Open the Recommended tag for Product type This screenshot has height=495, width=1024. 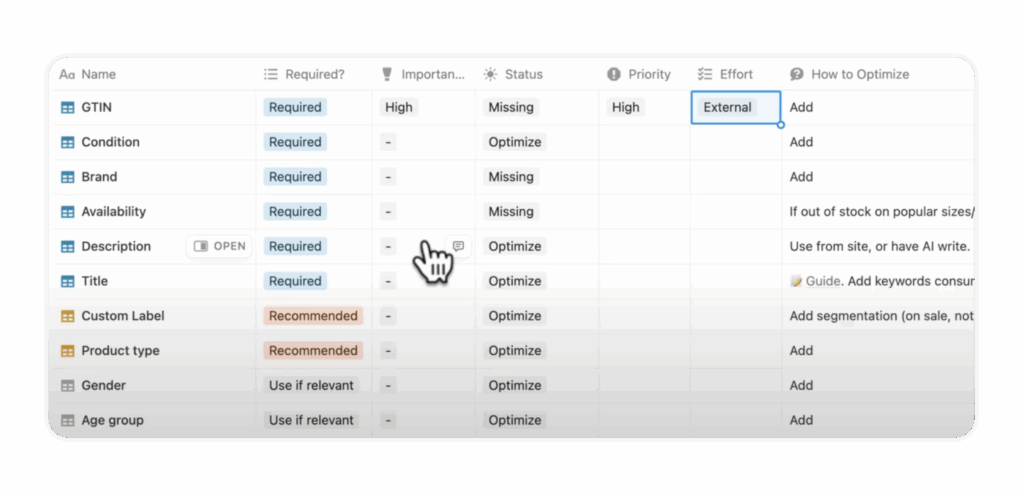point(312,351)
